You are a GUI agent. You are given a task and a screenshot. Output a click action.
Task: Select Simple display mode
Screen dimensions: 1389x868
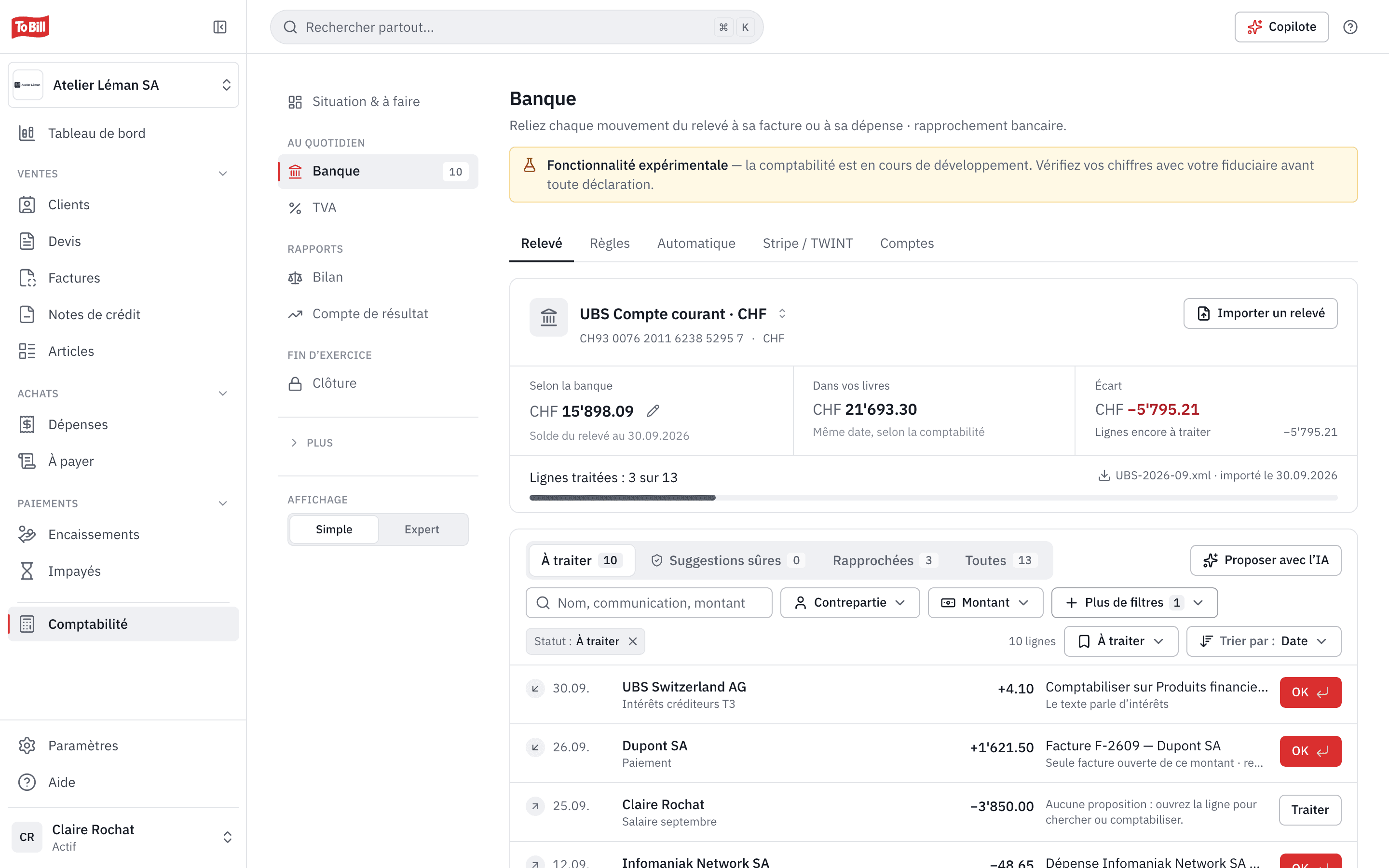point(334,529)
